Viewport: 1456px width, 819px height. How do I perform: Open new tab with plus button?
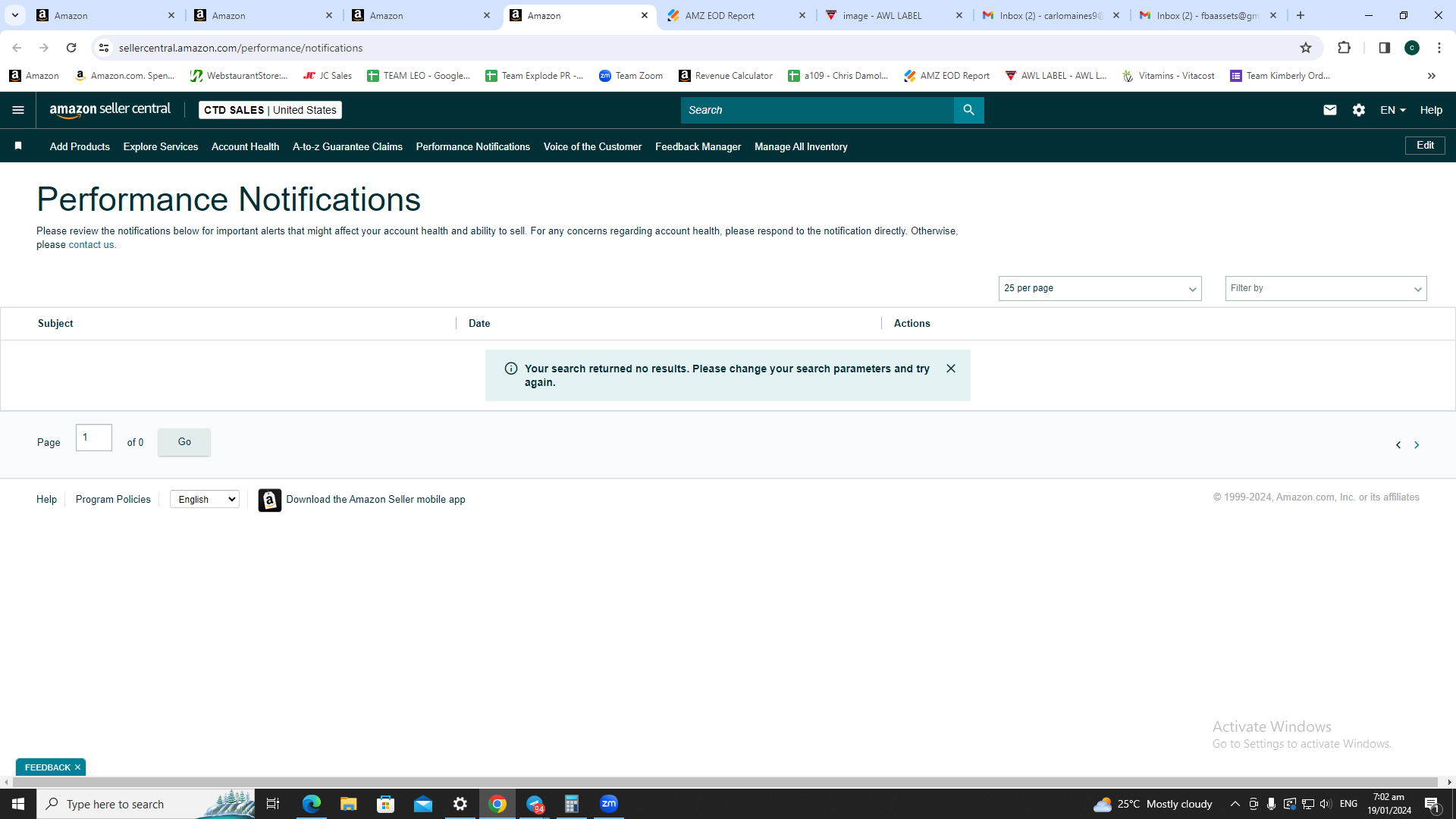click(1301, 15)
